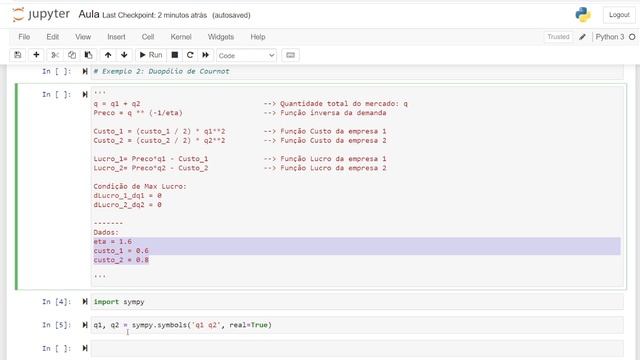Click the 'In [5]:' prompt label
This screenshot has height=360, width=640.
pos(56,325)
